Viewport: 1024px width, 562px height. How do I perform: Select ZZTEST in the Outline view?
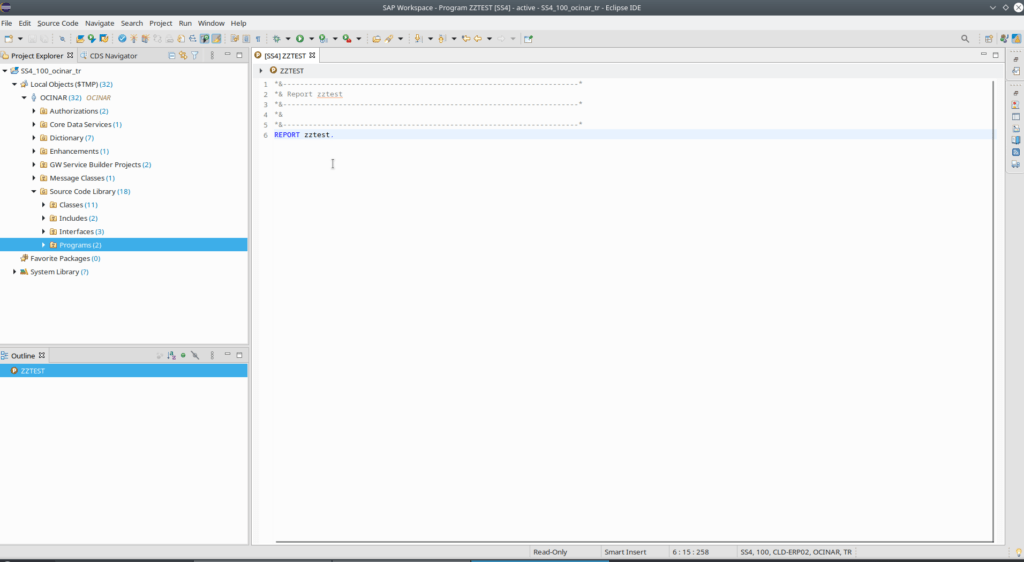pyautogui.click(x=123, y=371)
